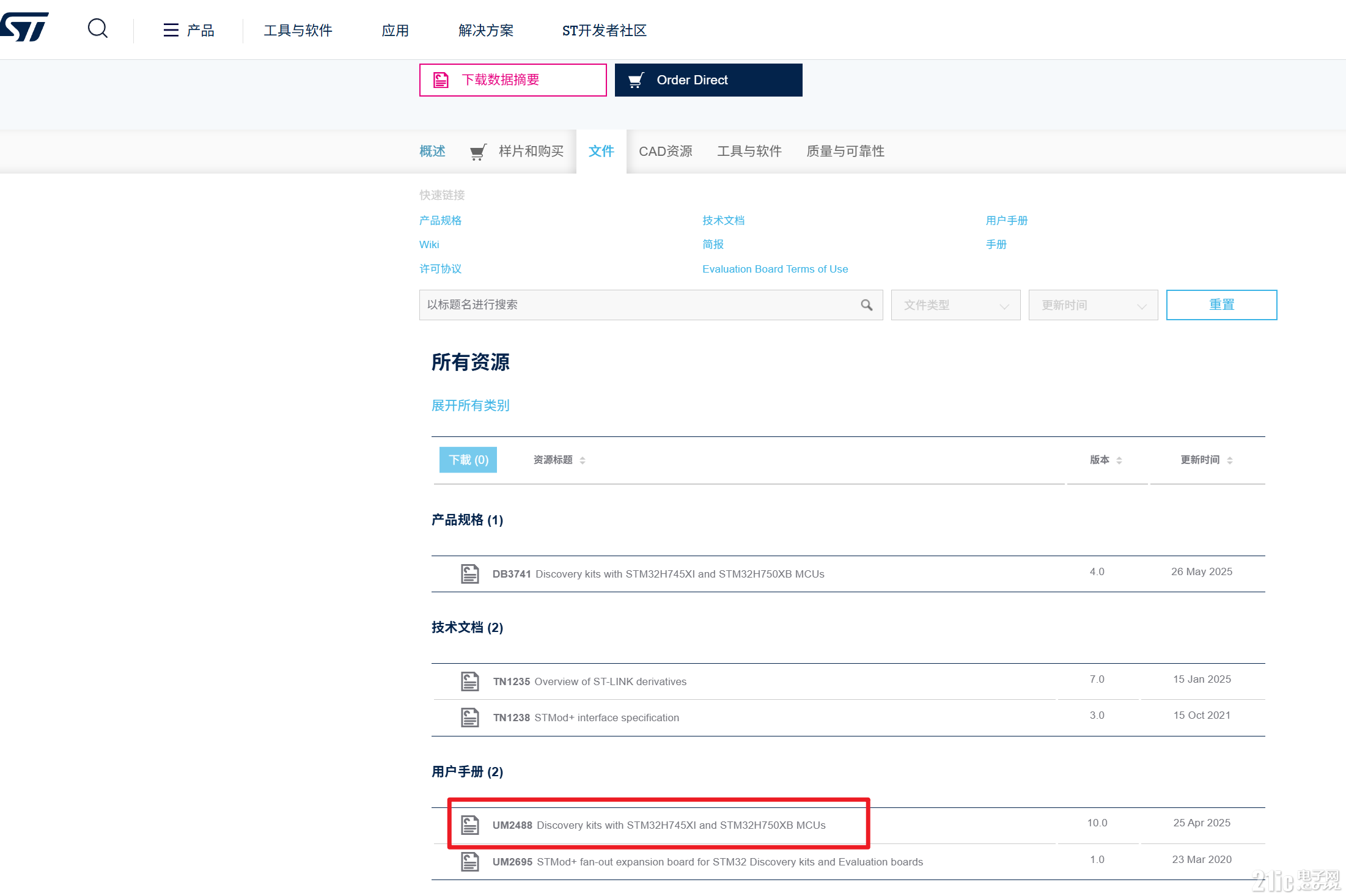The width and height of the screenshot is (1346, 896).
Task: Open ST开发者社区 menu item
Action: tap(605, 31)
